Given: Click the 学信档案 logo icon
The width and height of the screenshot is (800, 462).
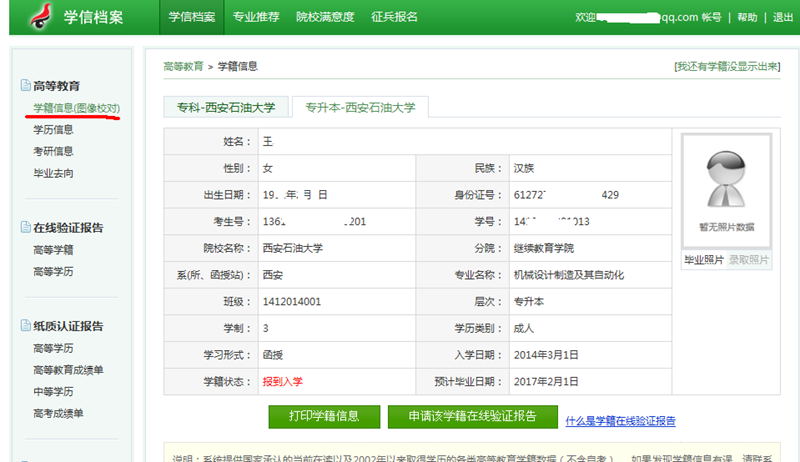Looking at the screenshot, I should [39, 17].
